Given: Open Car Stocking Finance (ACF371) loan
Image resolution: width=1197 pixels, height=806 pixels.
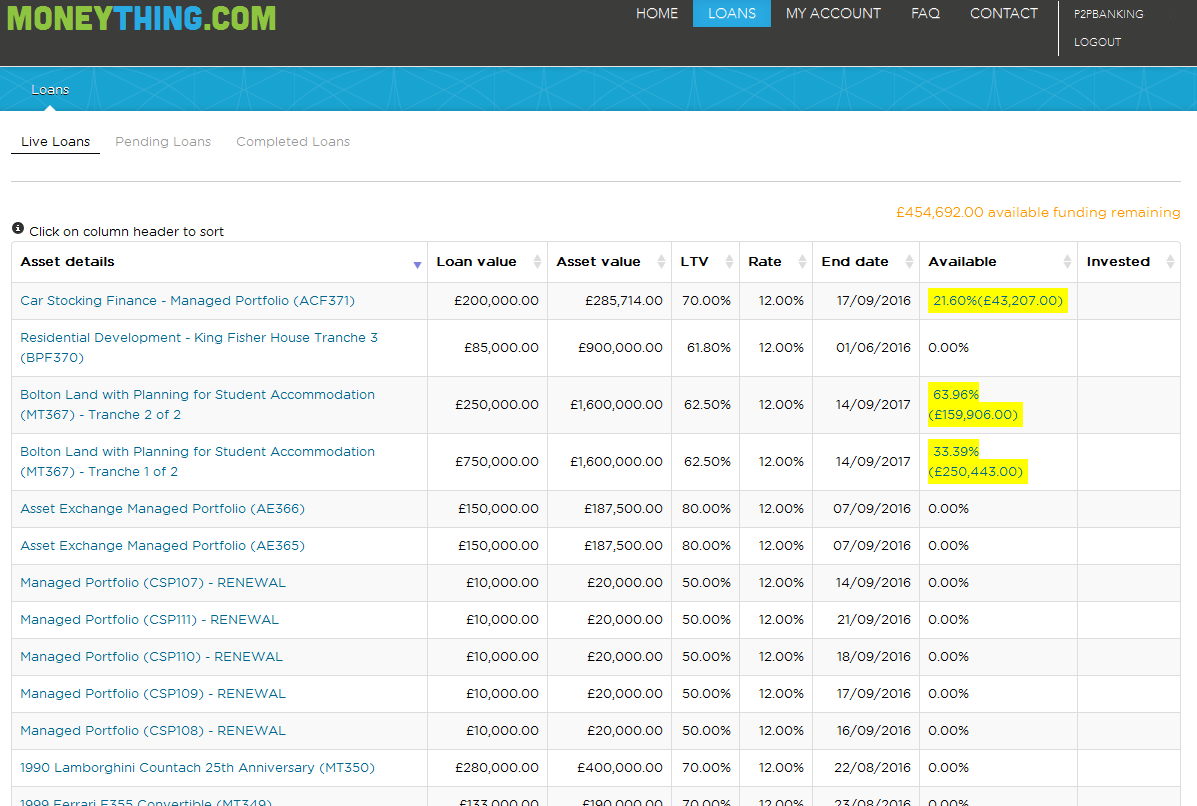Looking at the screenshot, I should (187, 301).
